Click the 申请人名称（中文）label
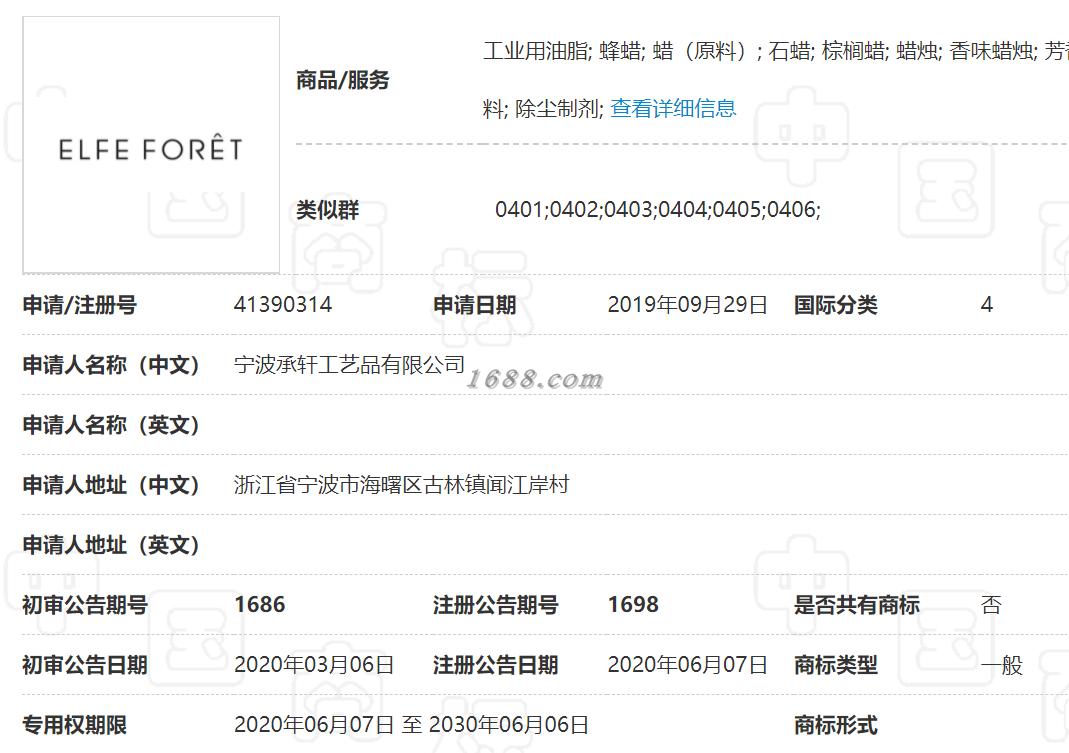The image size is (1069, 753). click(111, 365)
